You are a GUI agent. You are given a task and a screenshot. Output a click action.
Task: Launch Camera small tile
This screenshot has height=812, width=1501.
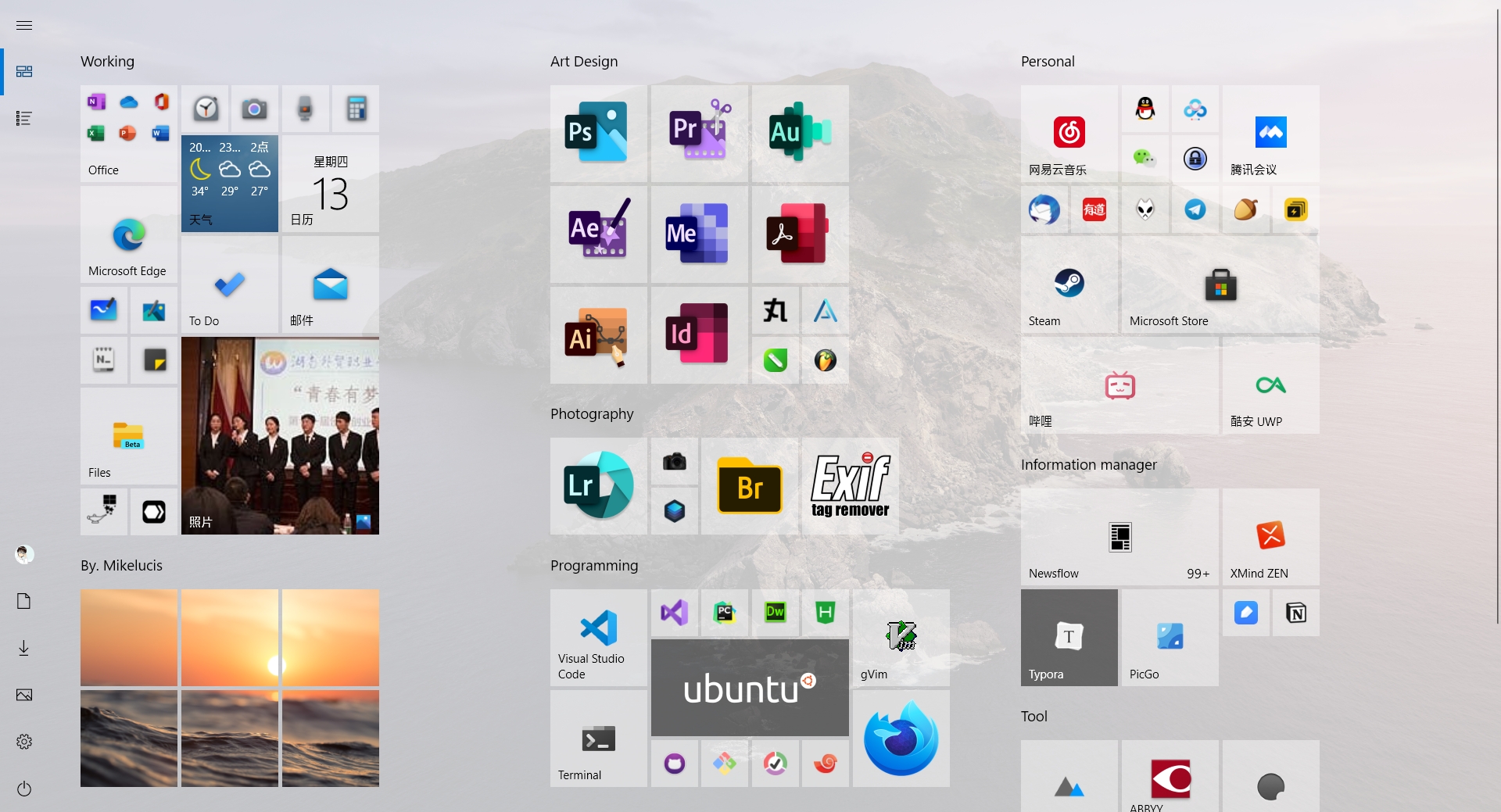click(x=255, y=109)
